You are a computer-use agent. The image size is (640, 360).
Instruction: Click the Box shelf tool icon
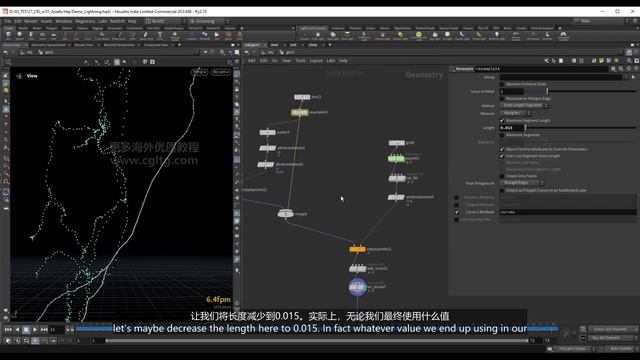(x=8, y=36)
